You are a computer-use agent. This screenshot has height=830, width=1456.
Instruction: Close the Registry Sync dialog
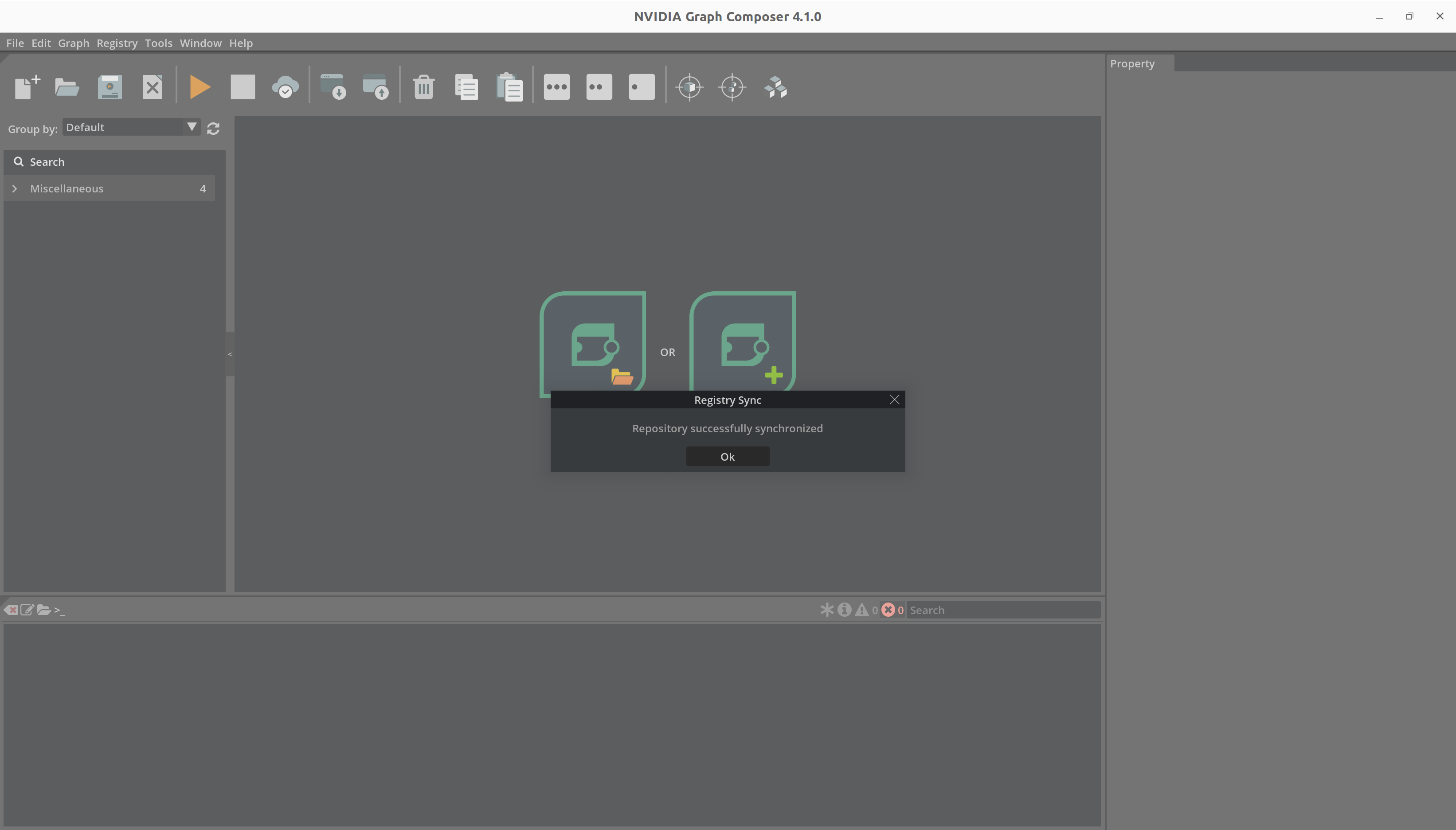894,399
